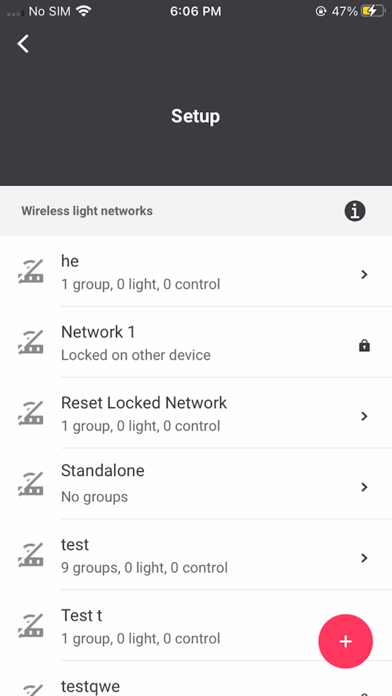Tap the network icon beside test
The image size is (392, 696).
click(x=31, y=555)
